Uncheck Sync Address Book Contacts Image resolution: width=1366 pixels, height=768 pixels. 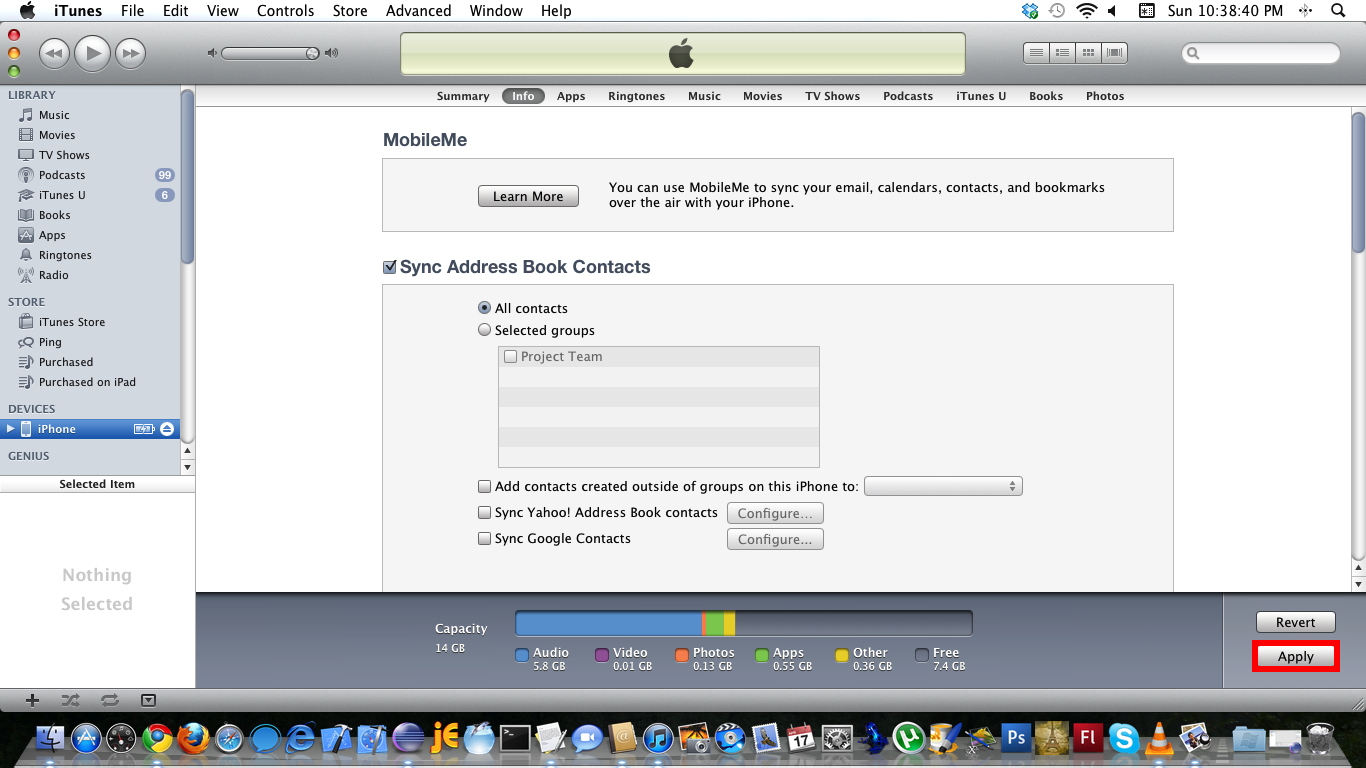[390, 267]
